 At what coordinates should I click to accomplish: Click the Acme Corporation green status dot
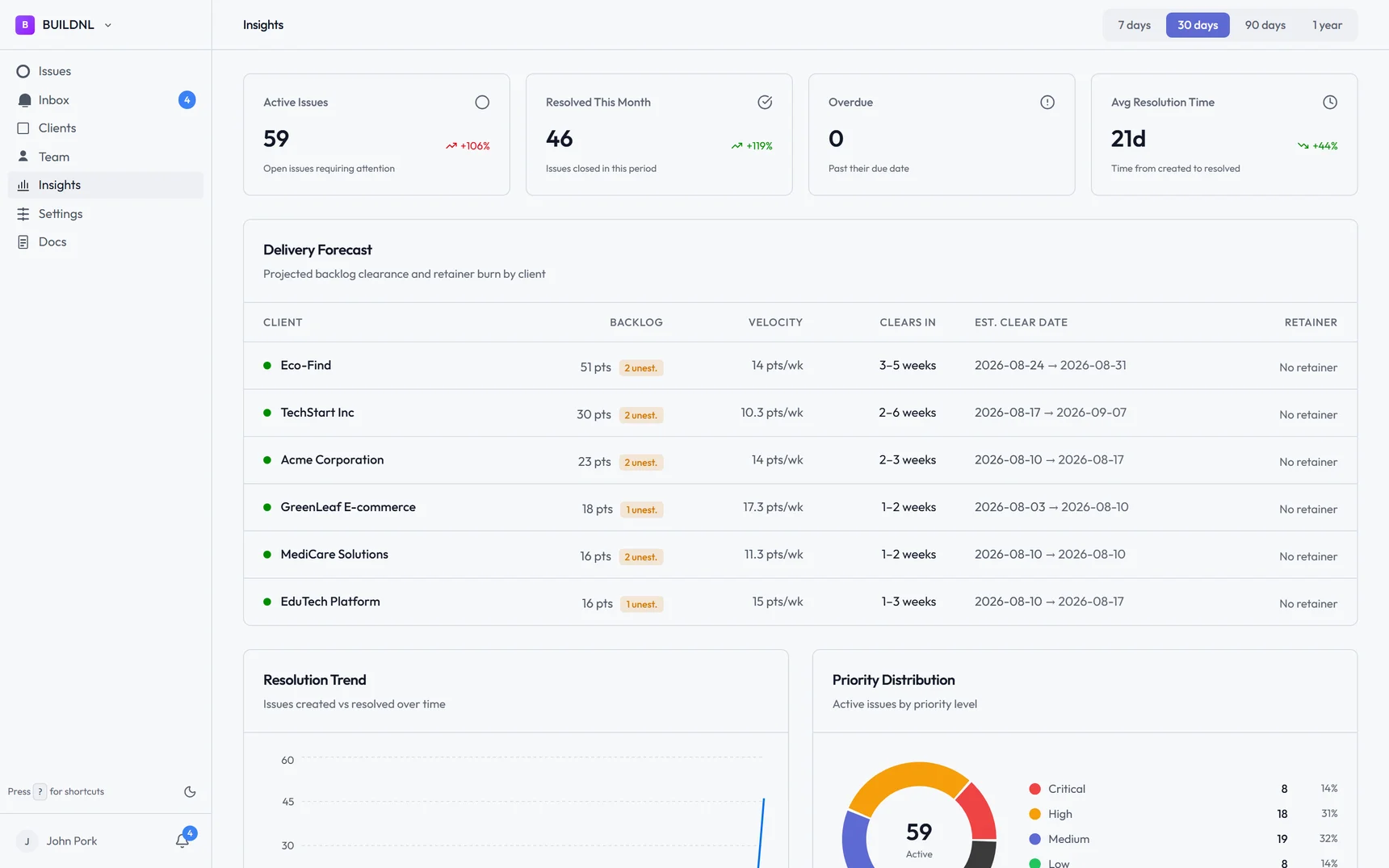point(267,460)
